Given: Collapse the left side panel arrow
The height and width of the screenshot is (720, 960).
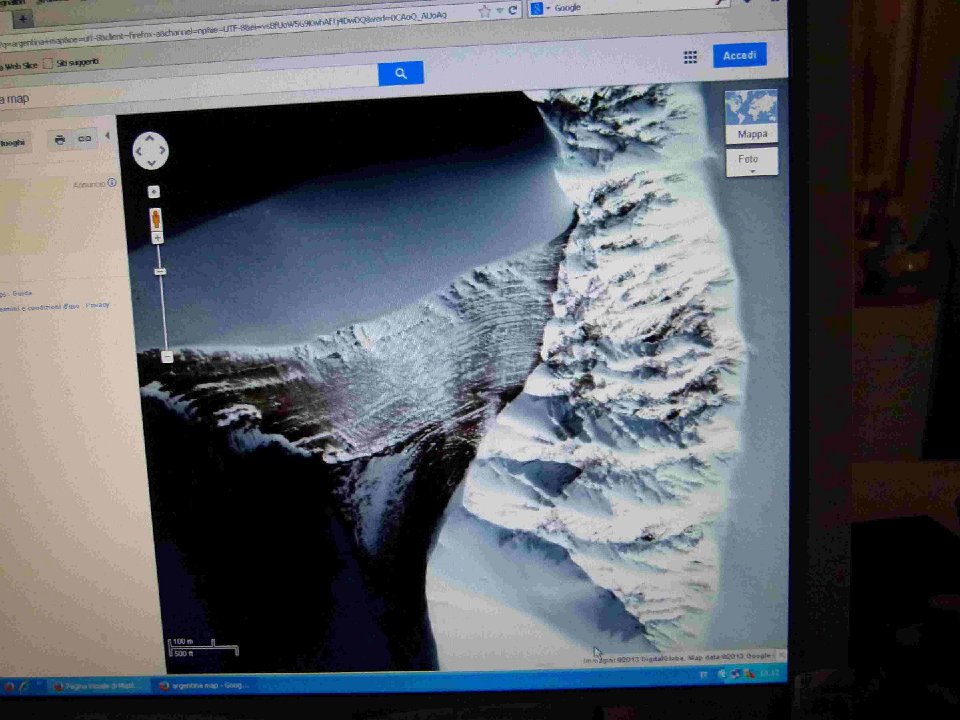Looking at the screenshot, I should 108,136.
